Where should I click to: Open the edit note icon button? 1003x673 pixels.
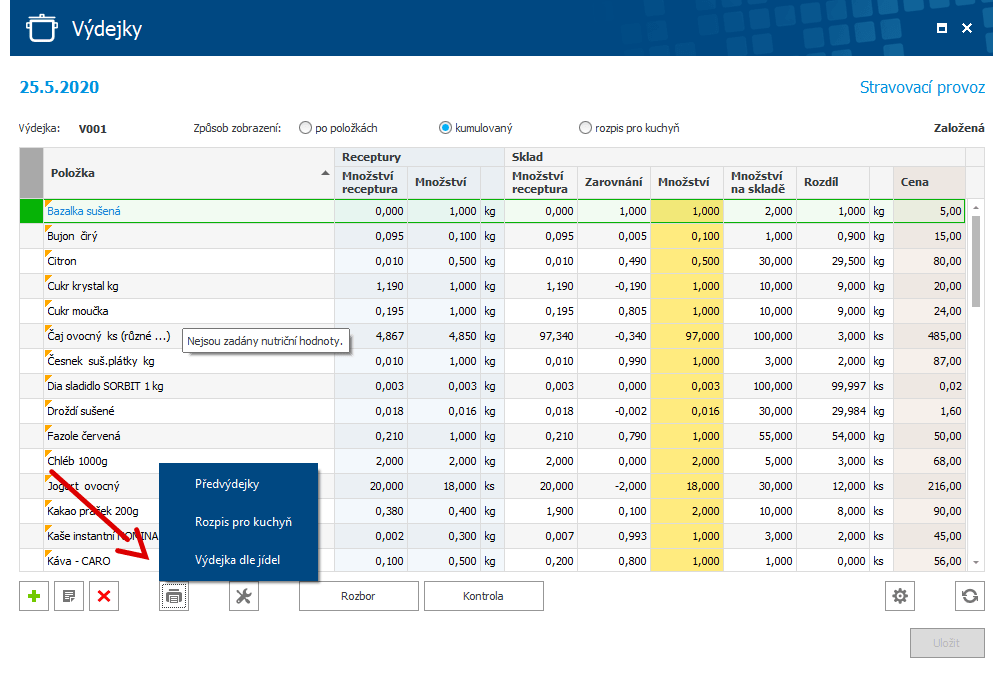click(x=69, y=596)
